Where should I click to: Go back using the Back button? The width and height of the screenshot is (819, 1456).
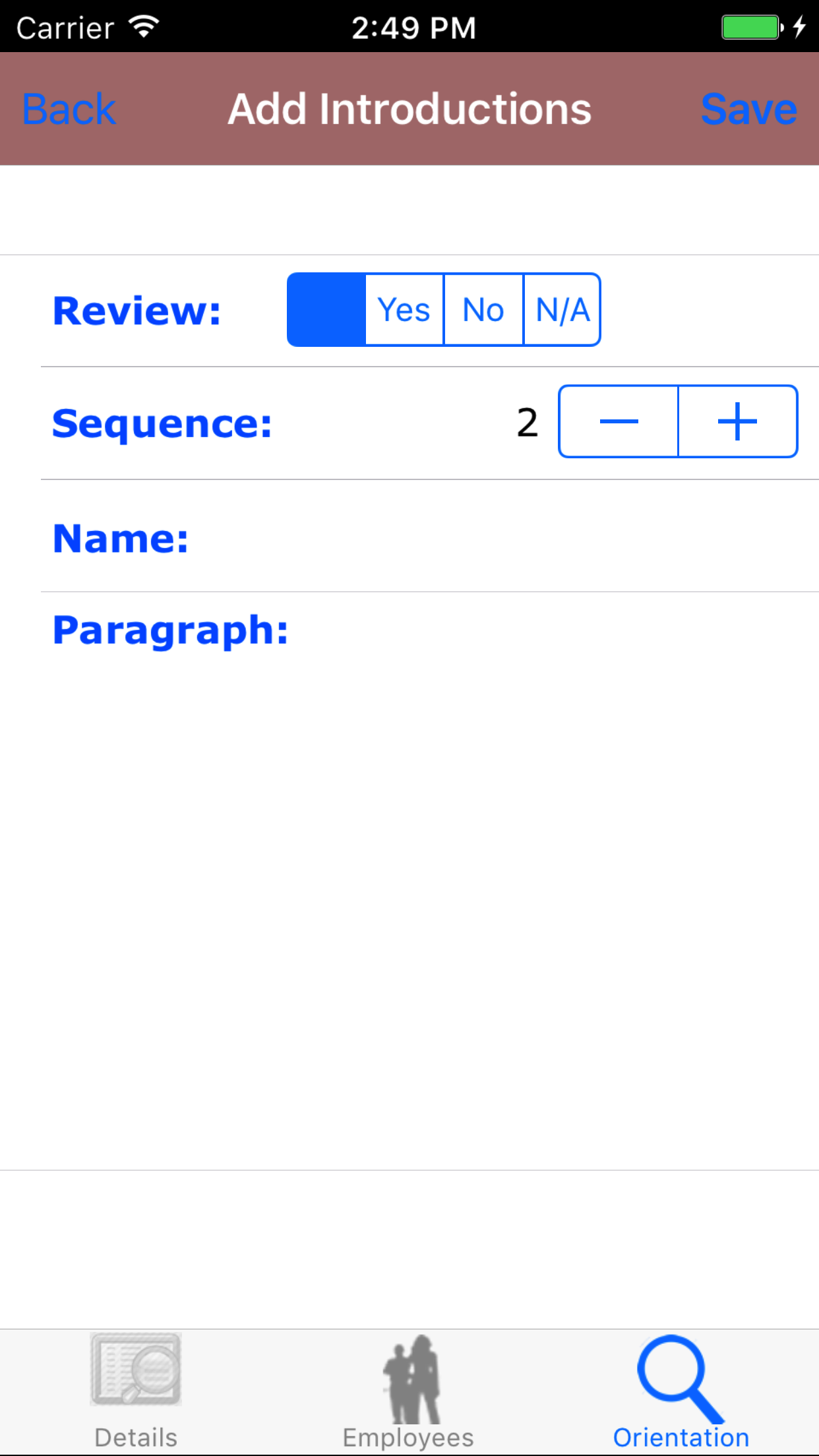pyautogui.click(x=69, y=109)
